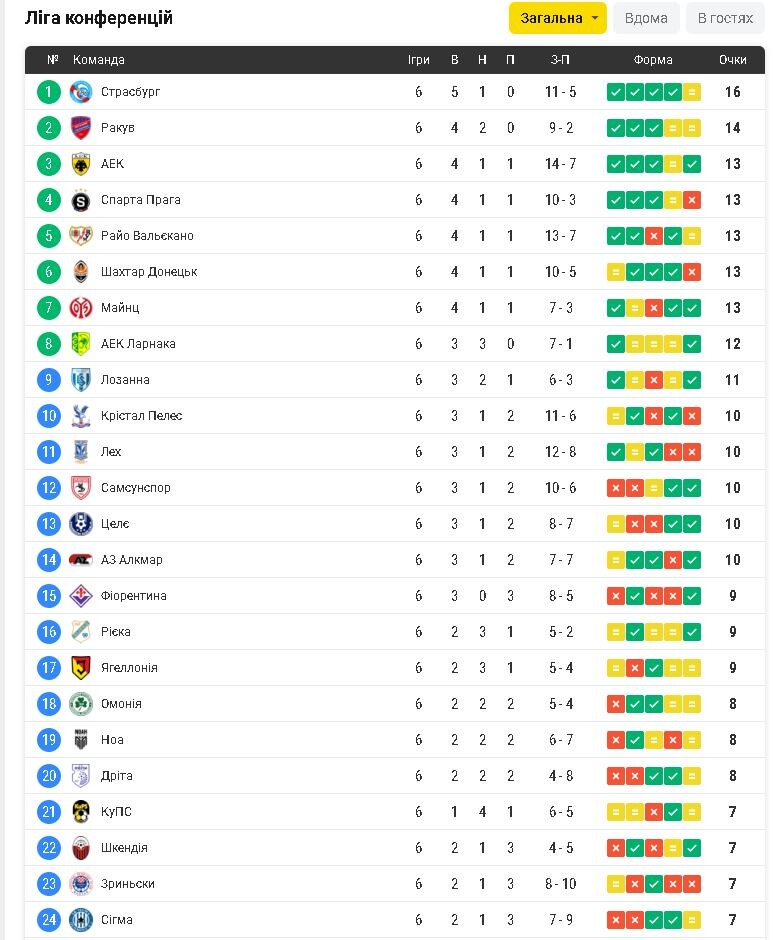Click the Страсбург club logo icon

[81, 92]
